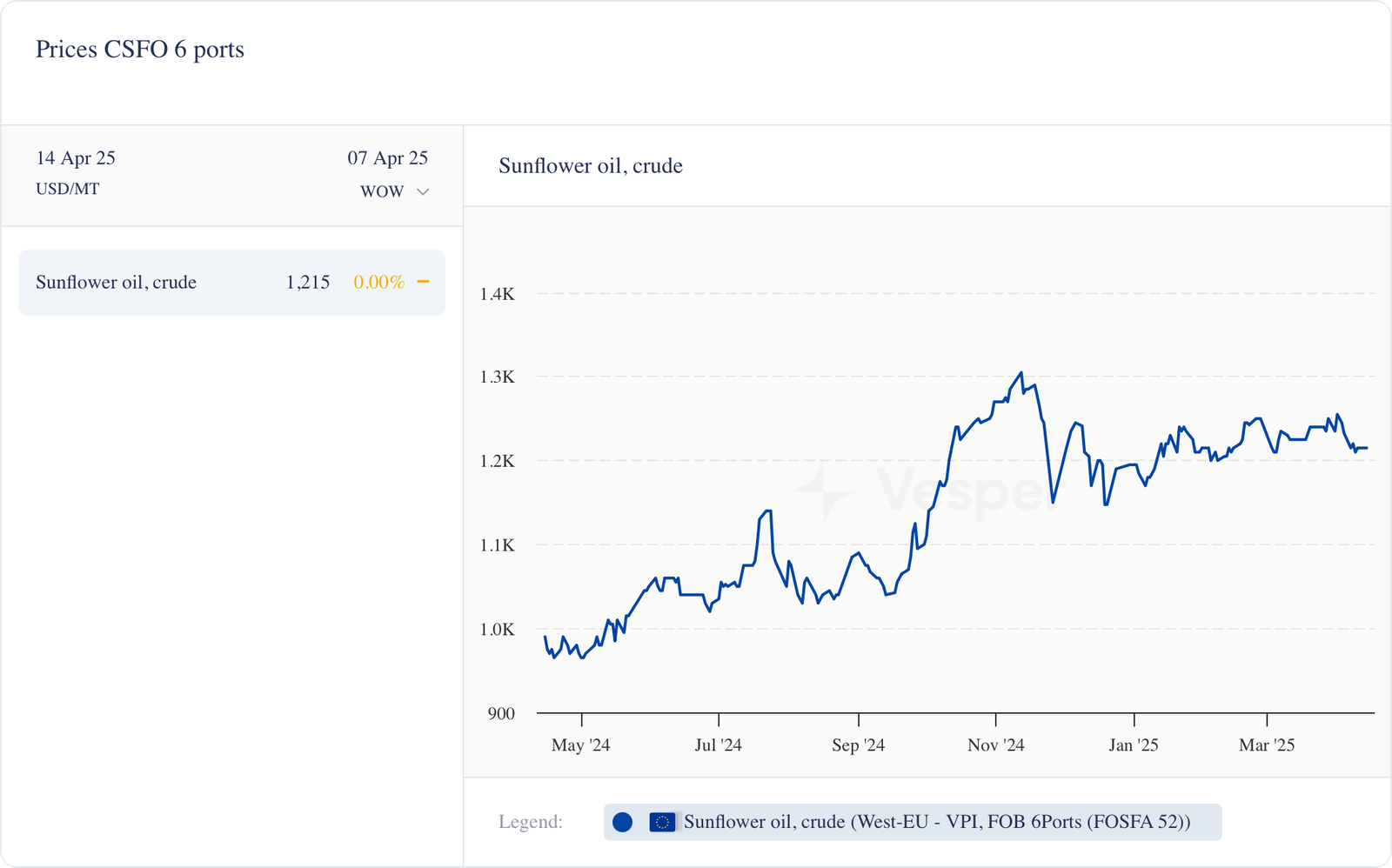Open the WOW comparison period label
The height and width of the screenshot is (868, 1392).
382,192
